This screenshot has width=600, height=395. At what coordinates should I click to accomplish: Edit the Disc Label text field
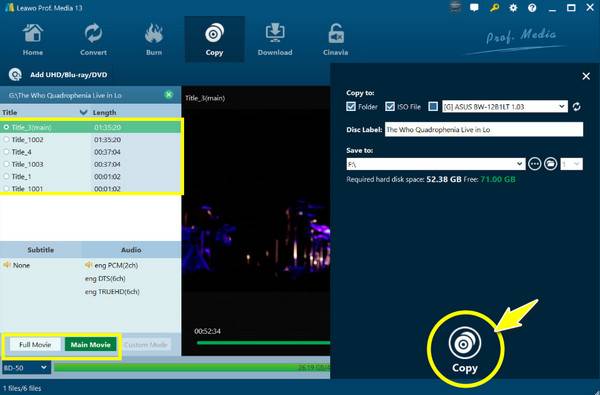click(x=484, y=129)
